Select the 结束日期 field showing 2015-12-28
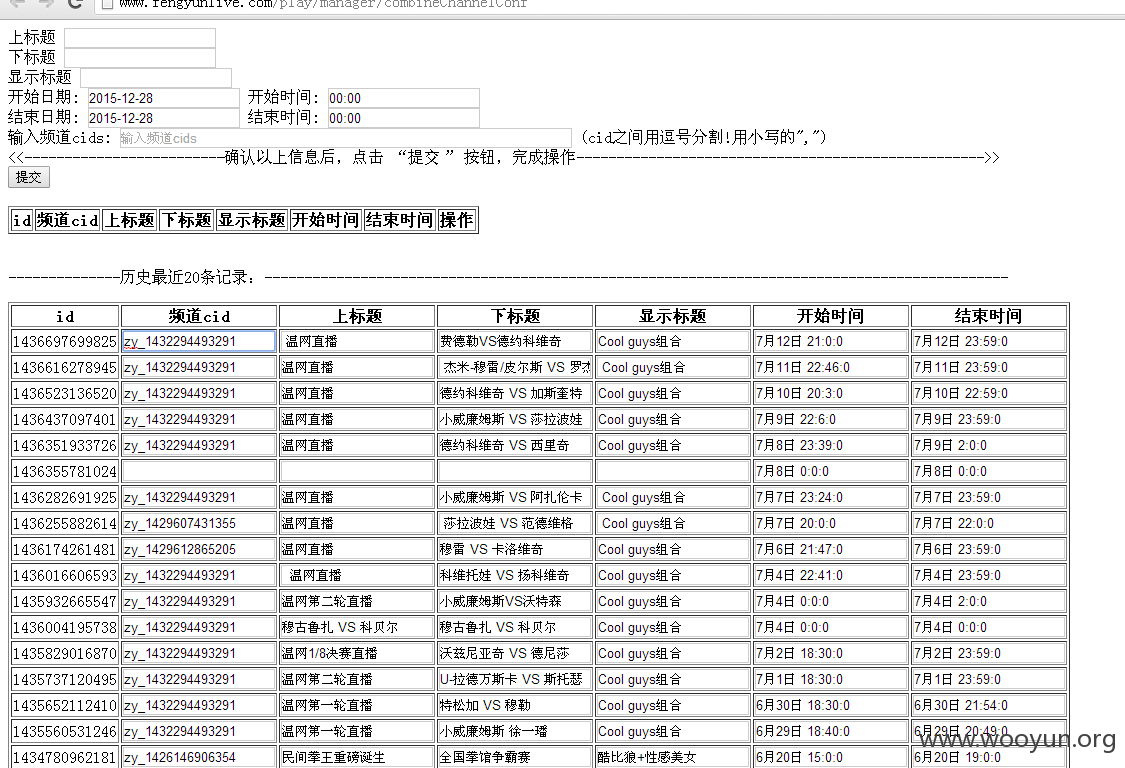Screen dimensions: 1125x768 tap(164, 118)
